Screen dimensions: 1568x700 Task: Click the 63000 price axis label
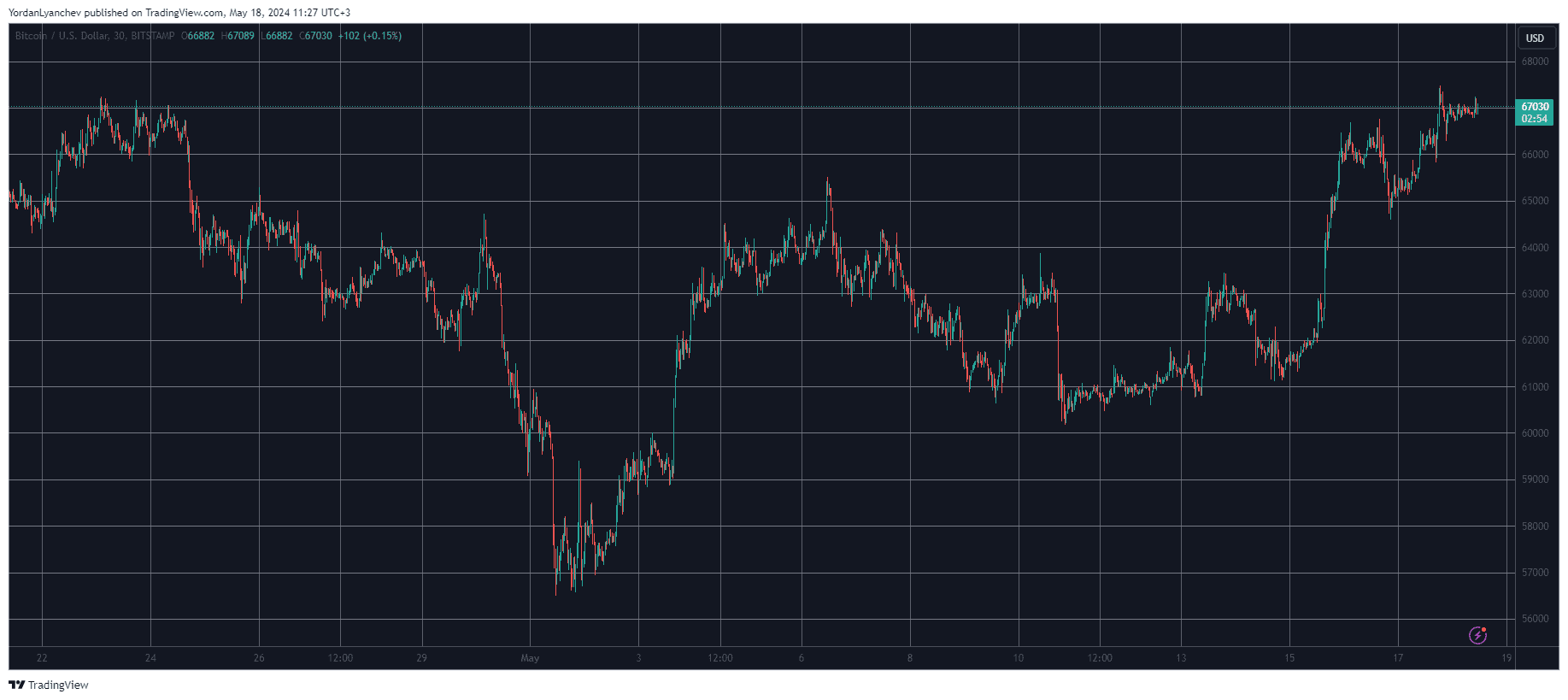pyautogui.click(x=1535, y=294)
